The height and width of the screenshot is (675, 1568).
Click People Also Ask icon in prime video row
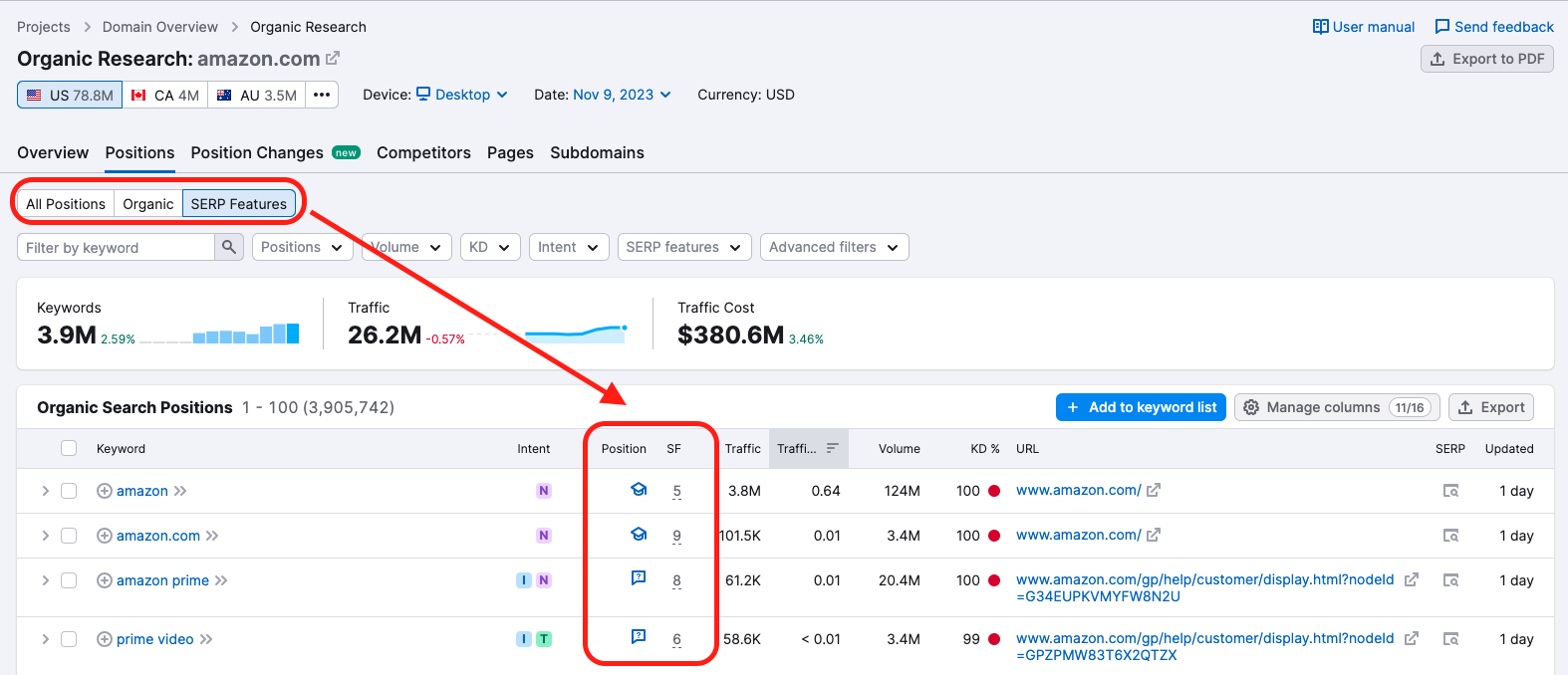point(639,636)
